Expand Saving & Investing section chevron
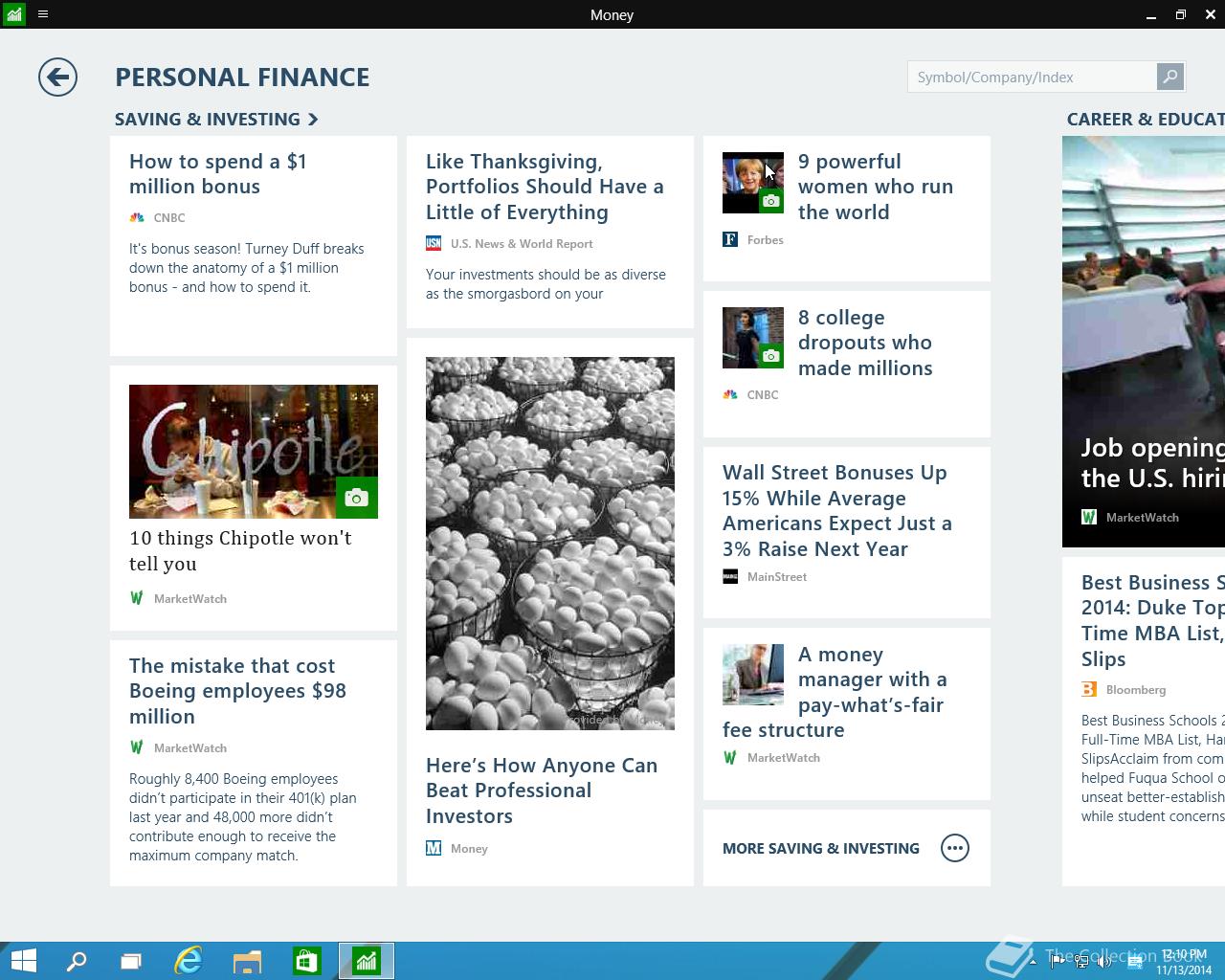The image size is (1225, 980). click(313, 120)
